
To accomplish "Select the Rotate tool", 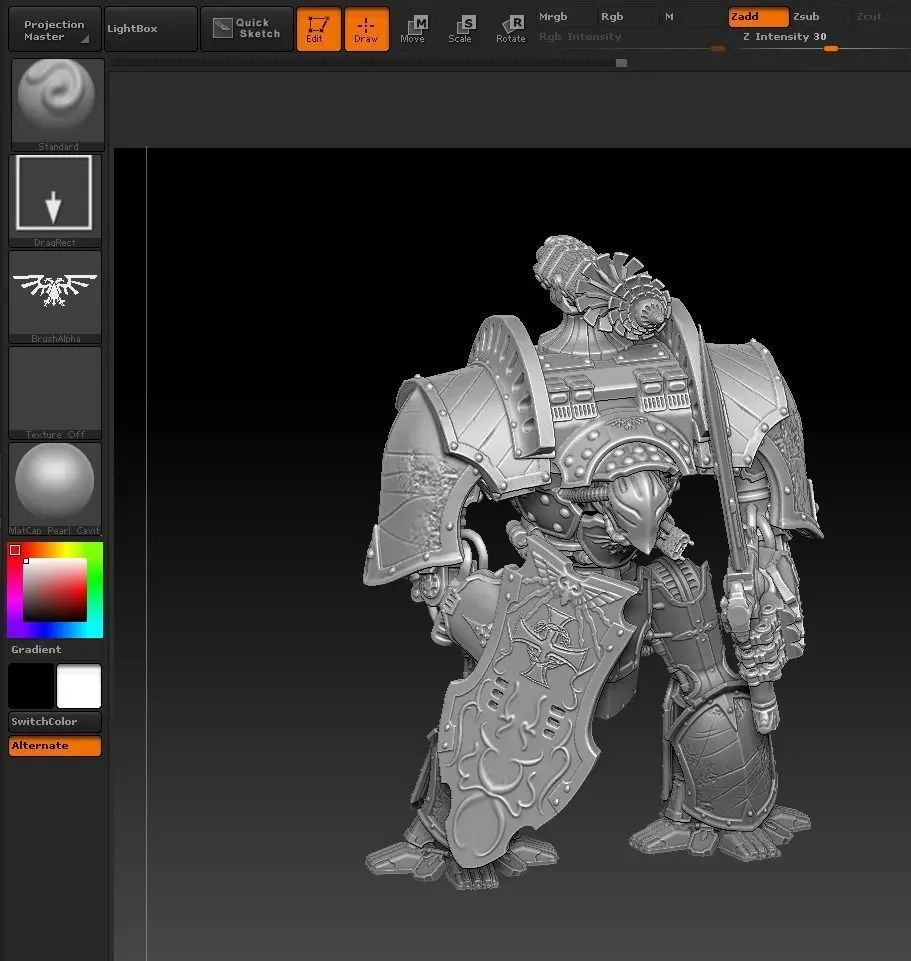I will (510, 29).
